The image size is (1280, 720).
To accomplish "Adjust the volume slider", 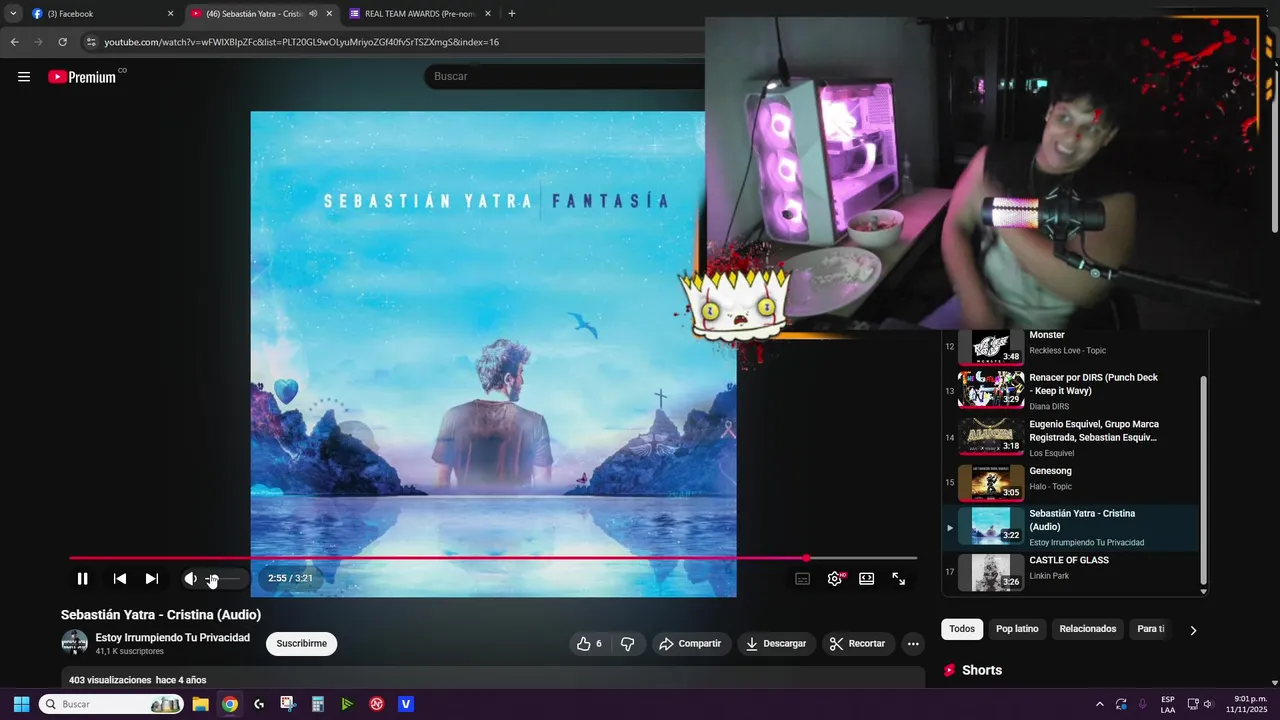I will click(223, 579).
